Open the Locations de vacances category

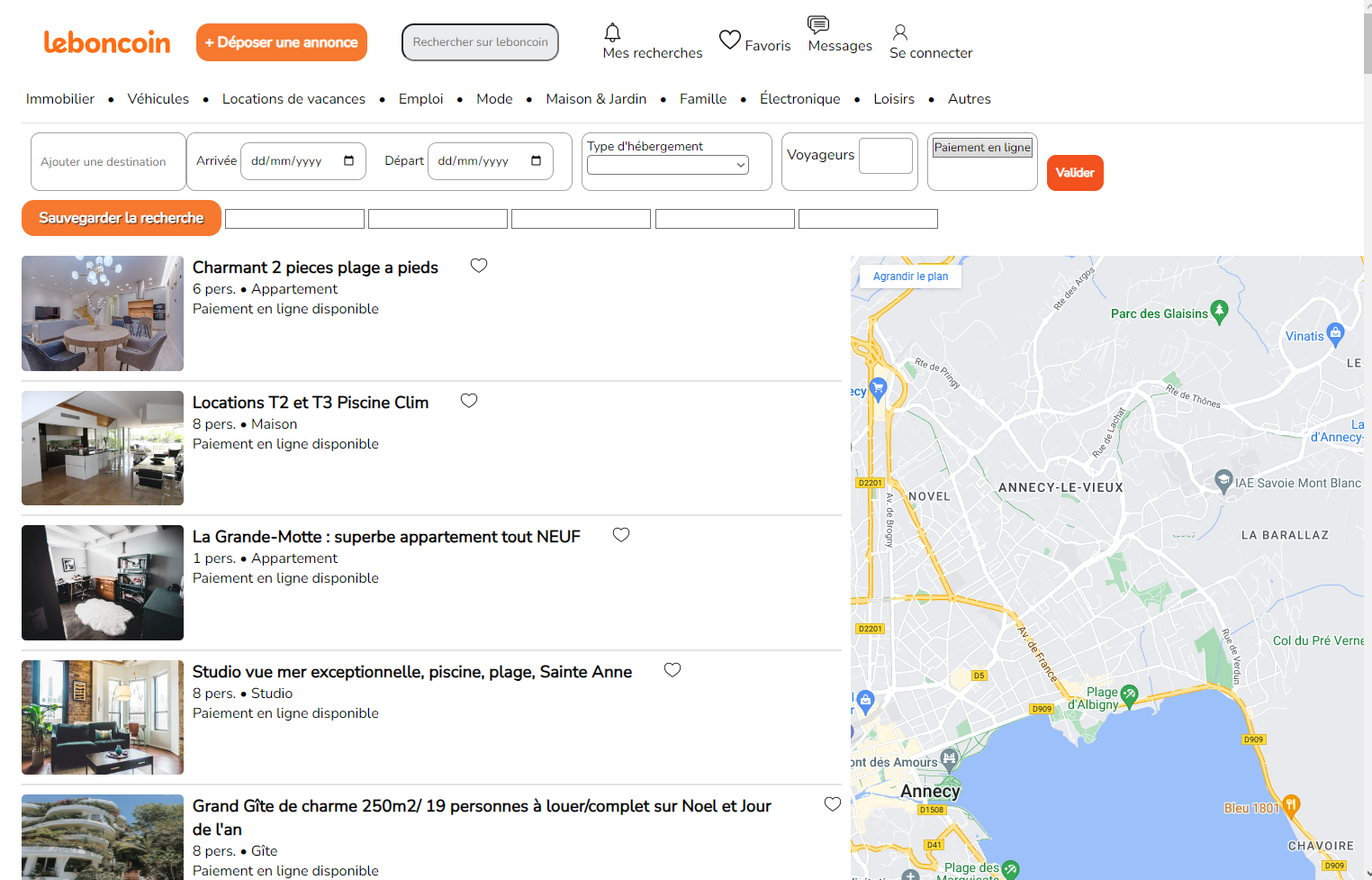tap(293, 99)
